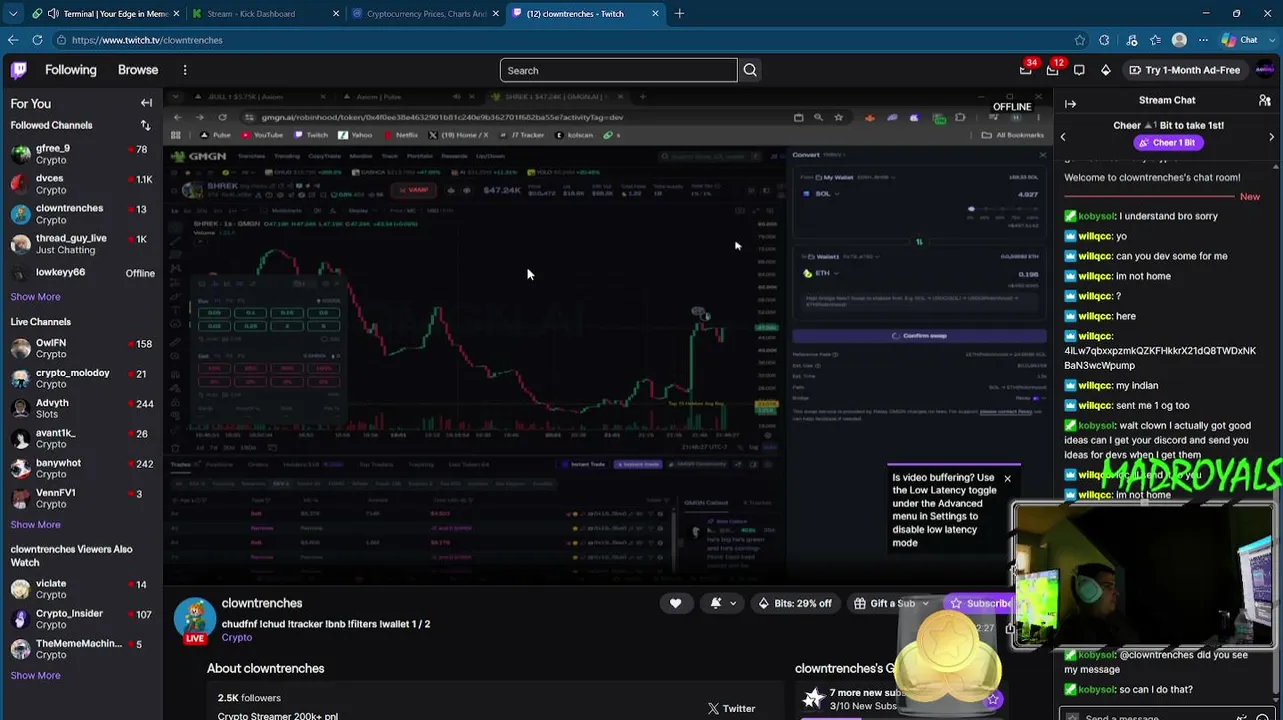Close the video buffering tip popup
Viewport: 1283px width, 720px height.
point(1007,479)
